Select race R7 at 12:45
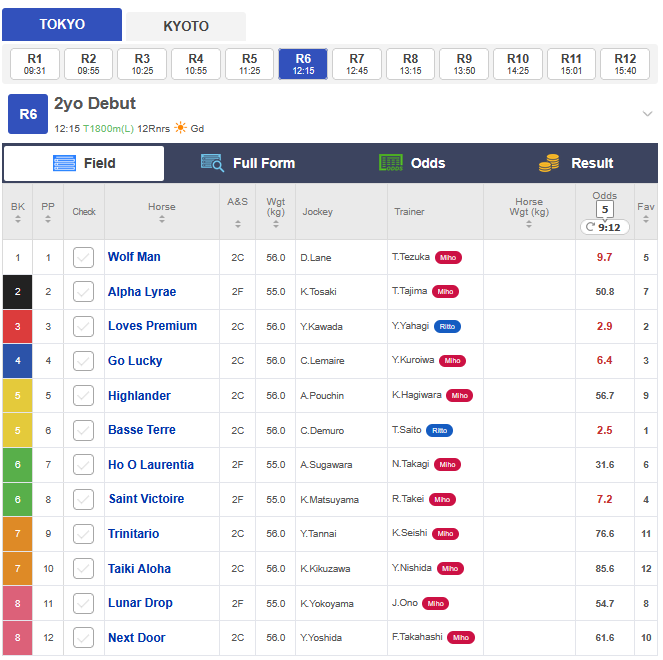 [357, 64]
